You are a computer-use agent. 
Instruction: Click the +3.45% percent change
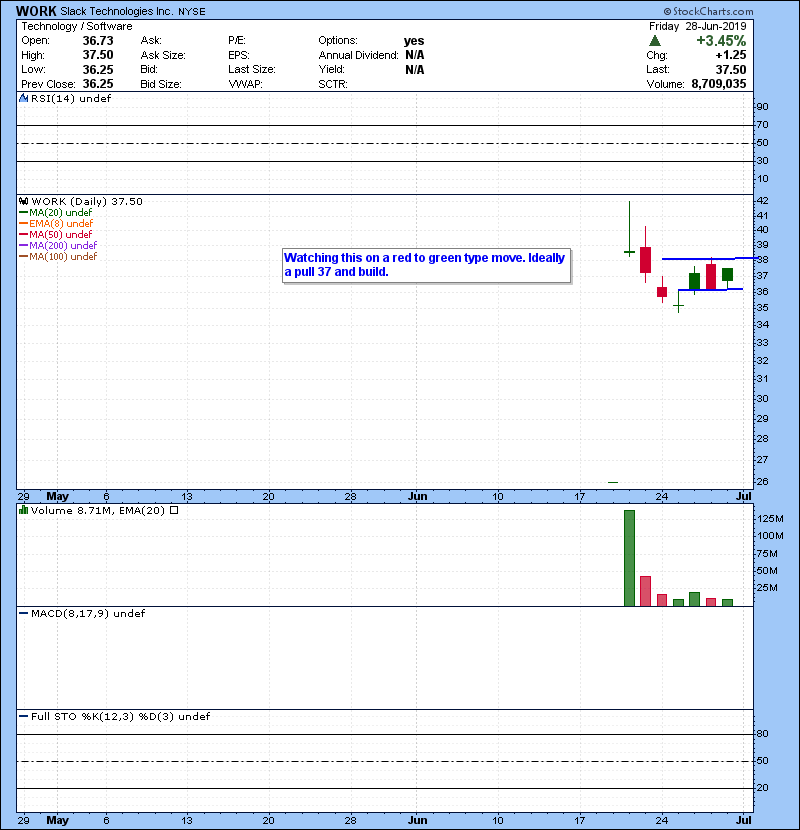(721, 41)
